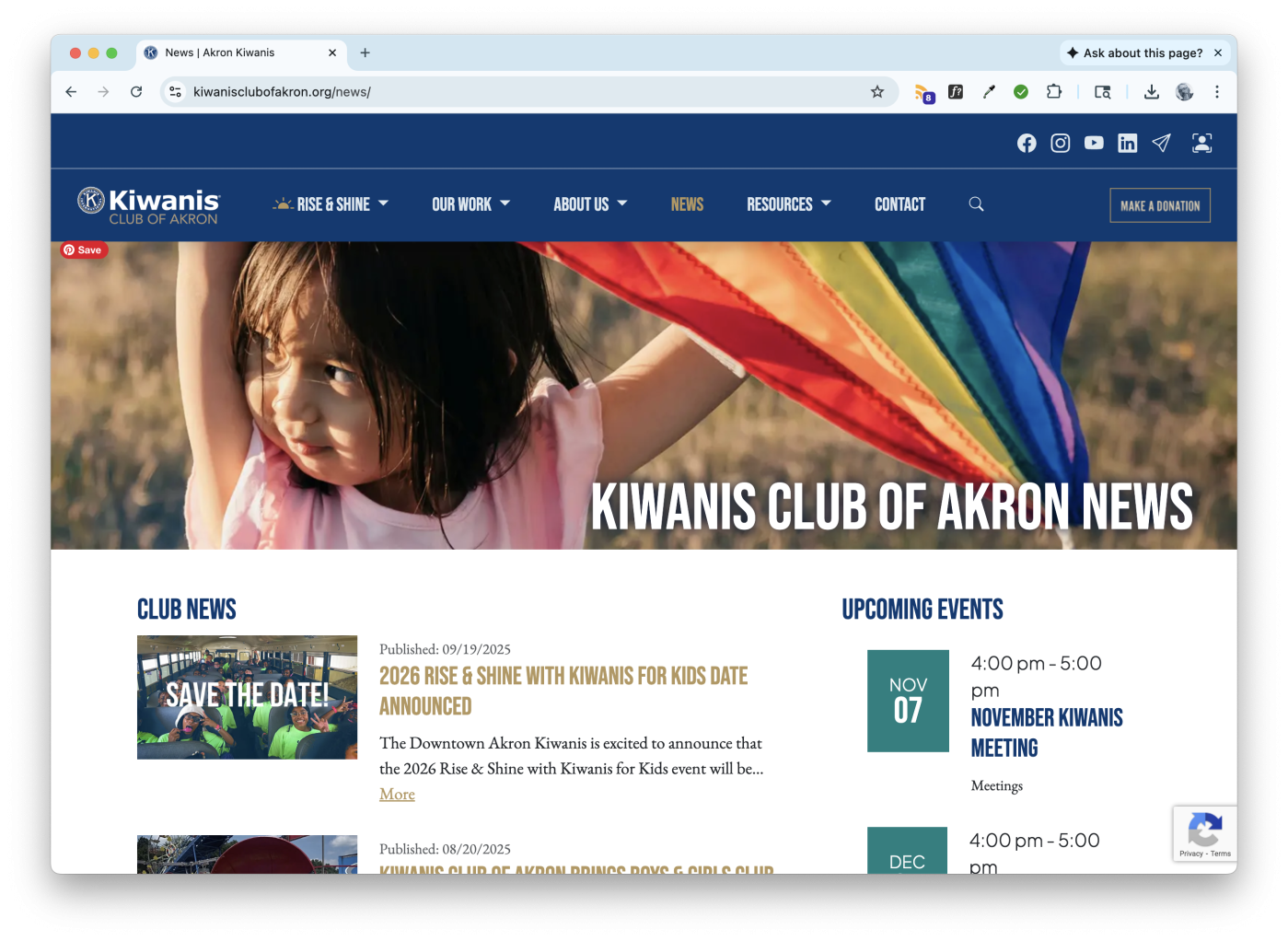The image size is (1288, 941).
Task: Open the Kiwanis Facebook page icon
Action: pos(1027,143)
